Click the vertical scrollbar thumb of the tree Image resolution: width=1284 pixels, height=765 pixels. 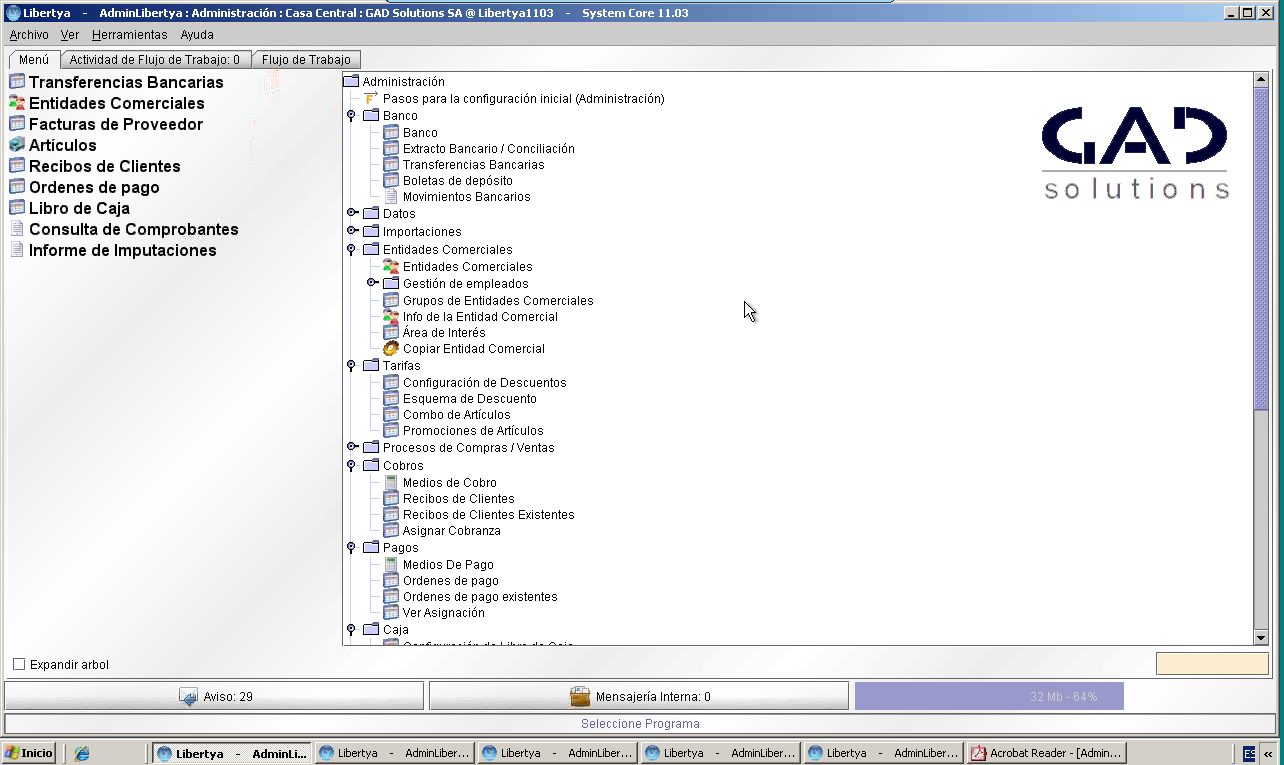click(1261, 248)
